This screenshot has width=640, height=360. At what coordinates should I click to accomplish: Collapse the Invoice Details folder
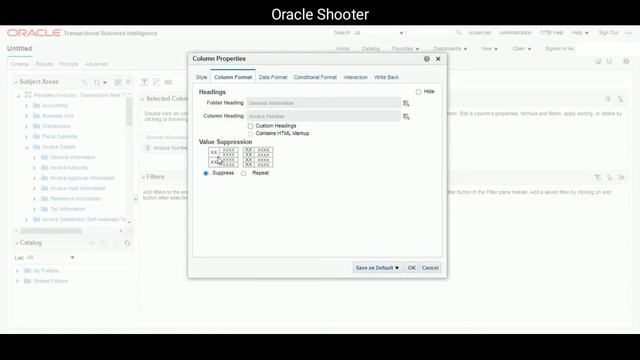pyautogui.click(x=27, y=147)
